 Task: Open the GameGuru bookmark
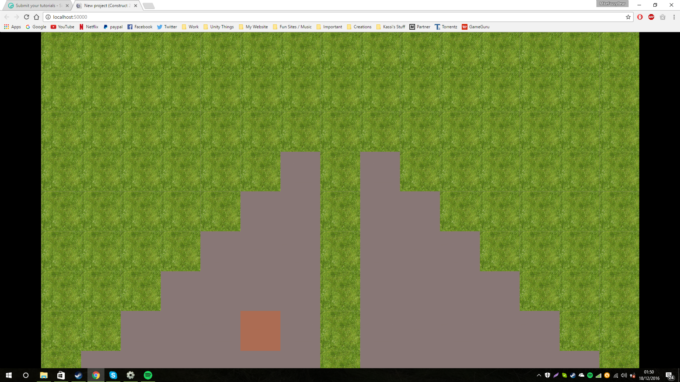[476, 27]
